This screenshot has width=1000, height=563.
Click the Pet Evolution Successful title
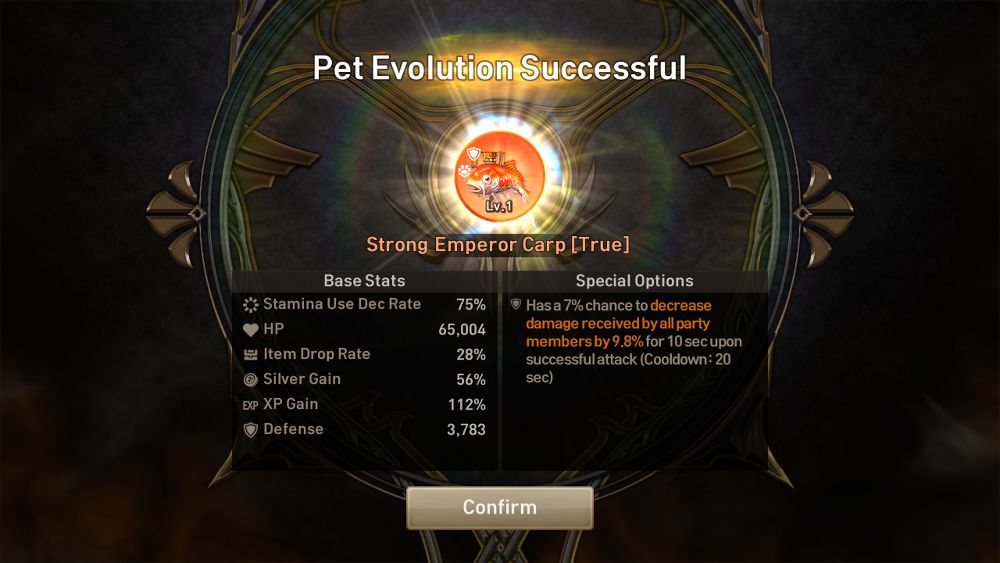pos(499,68)
